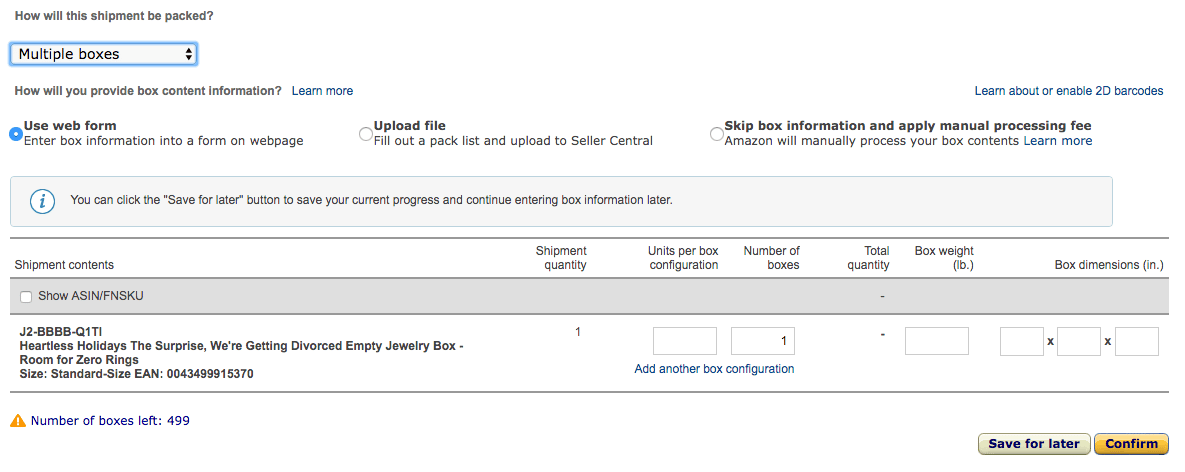Follow the Learn more link about manual processing
This screenshot has width=1185, height=472.
coord(1057,140)
